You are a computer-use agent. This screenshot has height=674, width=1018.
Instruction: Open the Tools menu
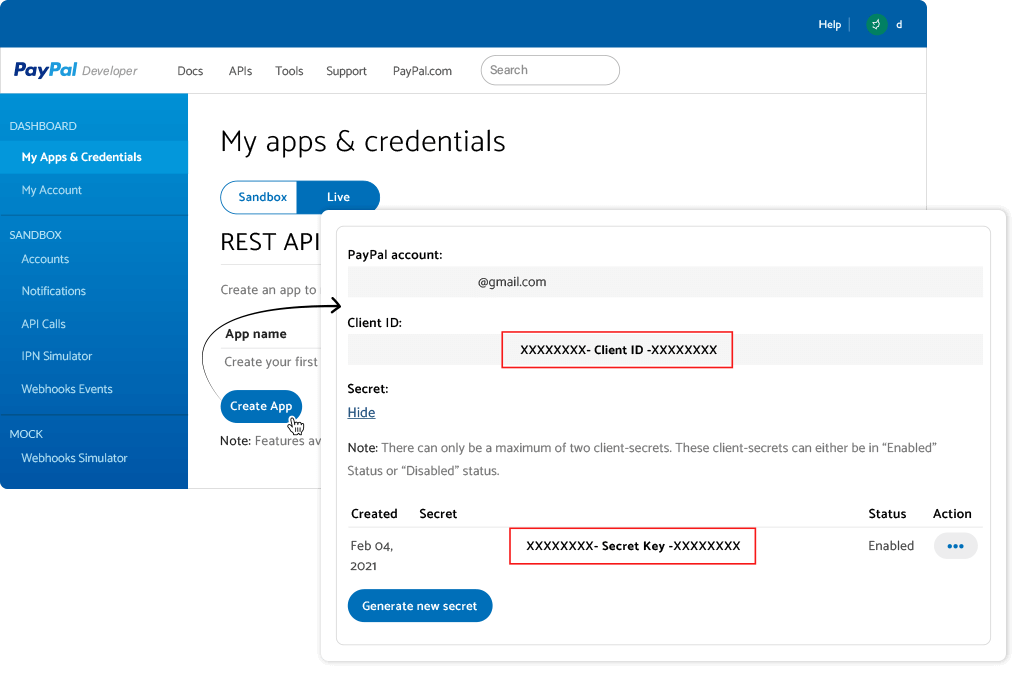(x=289, y=71)
